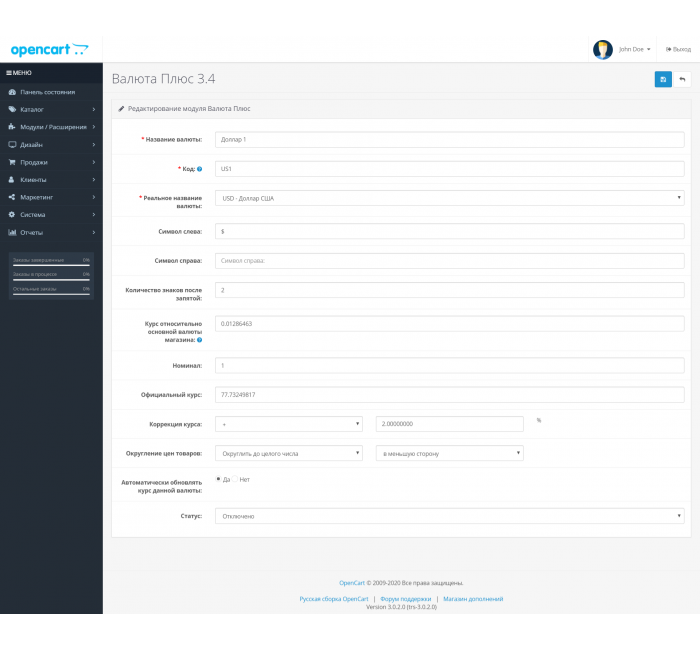The width and height of the screenshot is (700, 650).
Task: Click the pencil icon in Редактирование модуля header
Action: click(x=121, y=108)
